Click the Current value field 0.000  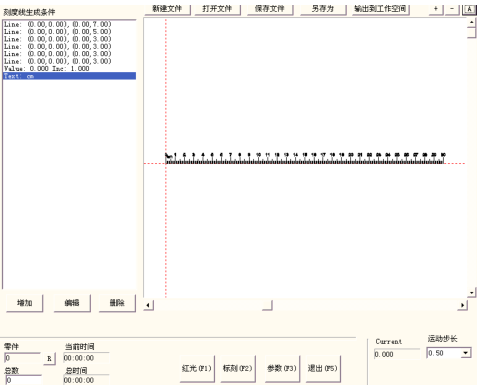coord(397,354)
